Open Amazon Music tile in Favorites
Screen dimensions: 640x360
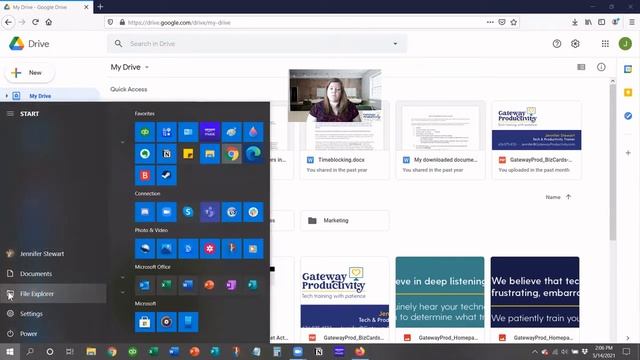tap(210, 132)
